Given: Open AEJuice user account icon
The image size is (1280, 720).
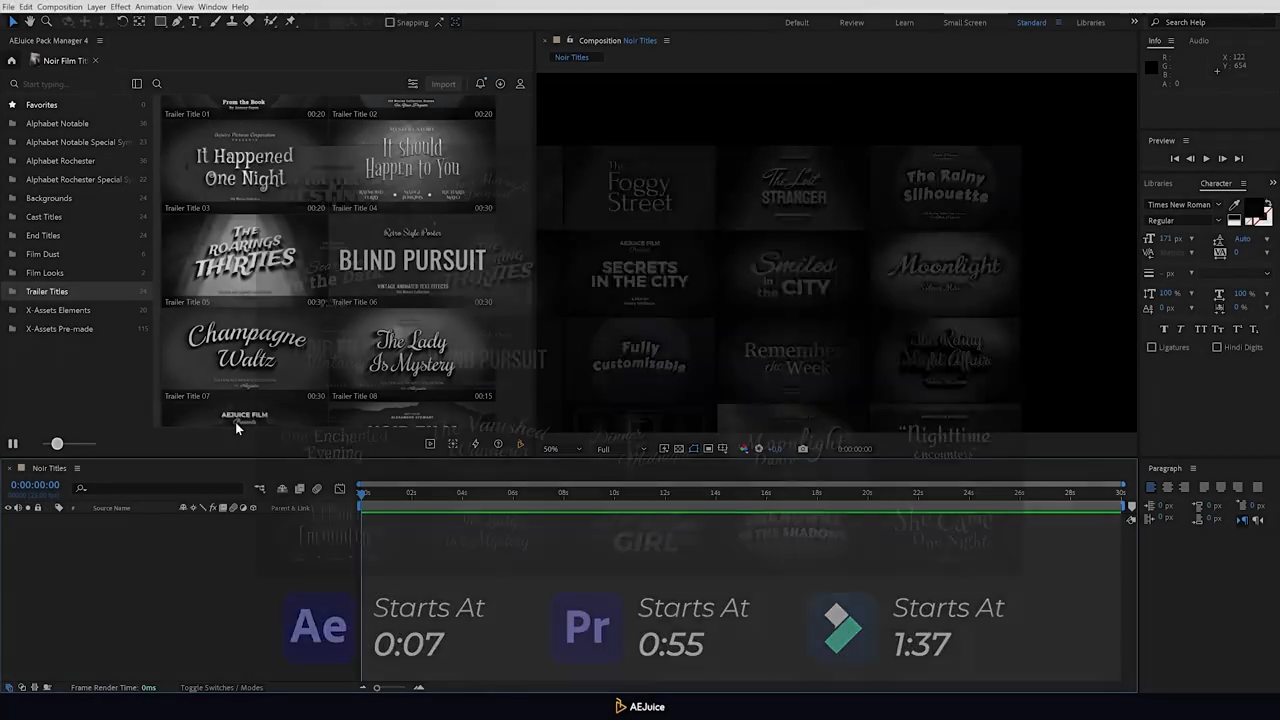Looking at the screenshot, I should pyautogui.click(x=520, y=84).
